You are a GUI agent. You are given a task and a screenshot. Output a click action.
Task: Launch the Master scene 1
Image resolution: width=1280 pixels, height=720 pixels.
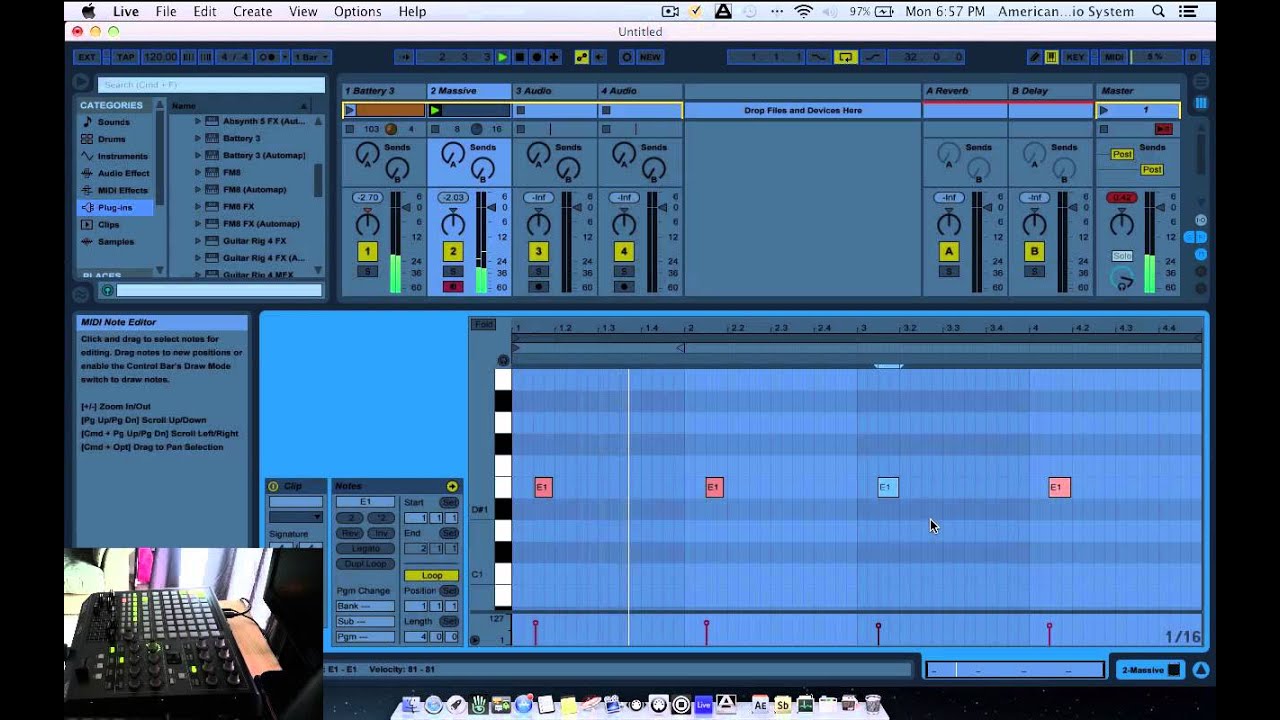pyautogui.click(x=1104, y=110)
